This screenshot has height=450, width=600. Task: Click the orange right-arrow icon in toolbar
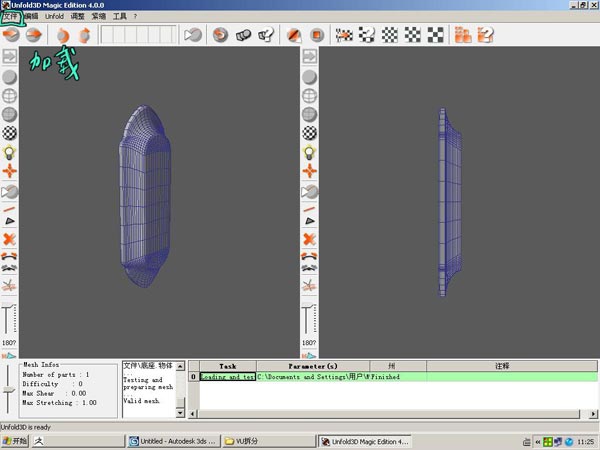[x=34, y=35]
